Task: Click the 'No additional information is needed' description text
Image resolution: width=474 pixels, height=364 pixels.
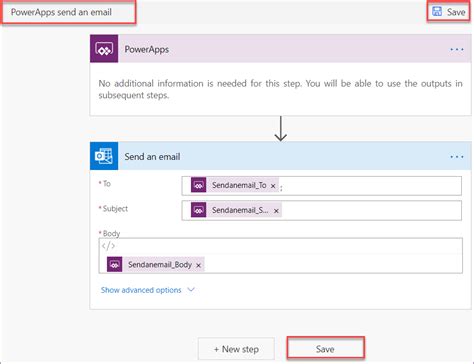Action: tap(280, 89)
